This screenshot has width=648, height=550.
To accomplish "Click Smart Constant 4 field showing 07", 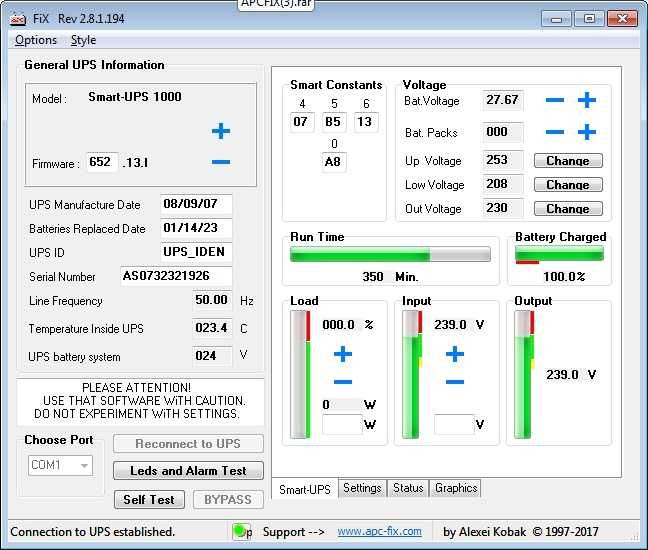I will click(302, 122).
